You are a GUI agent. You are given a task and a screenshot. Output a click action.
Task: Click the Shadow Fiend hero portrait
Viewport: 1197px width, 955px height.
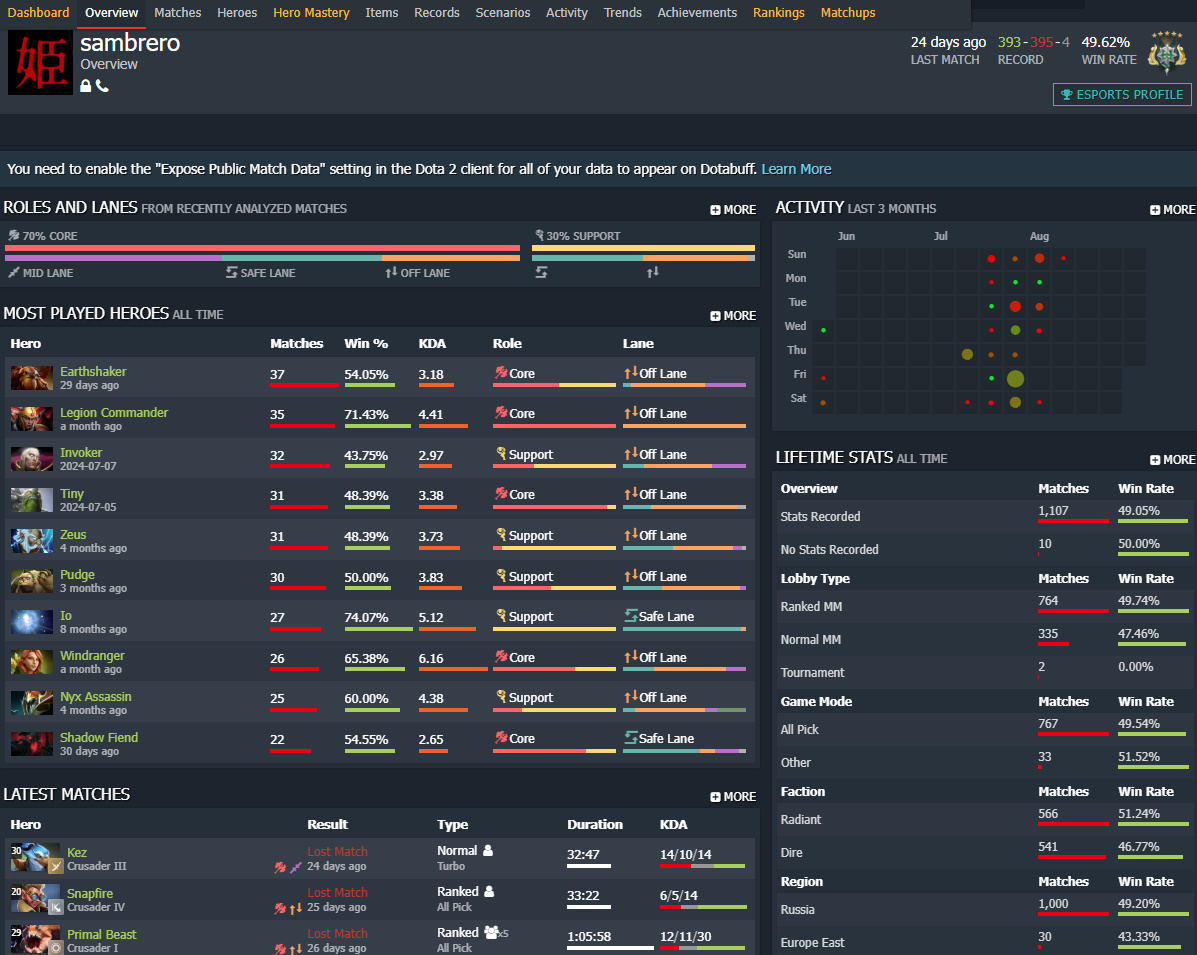(32, 744)
